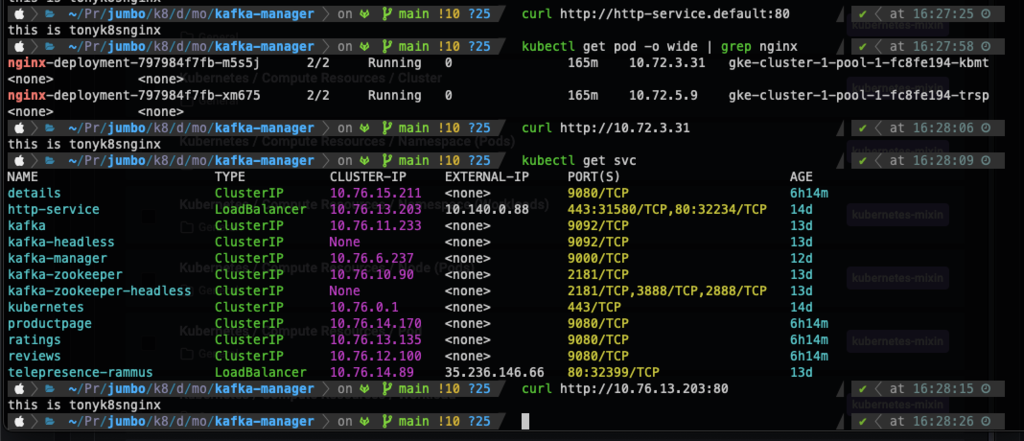Click cluster IP 10.76.14.89
Image resolution: width=1024 pixels, height=441 pixels.
coord(372,372)
